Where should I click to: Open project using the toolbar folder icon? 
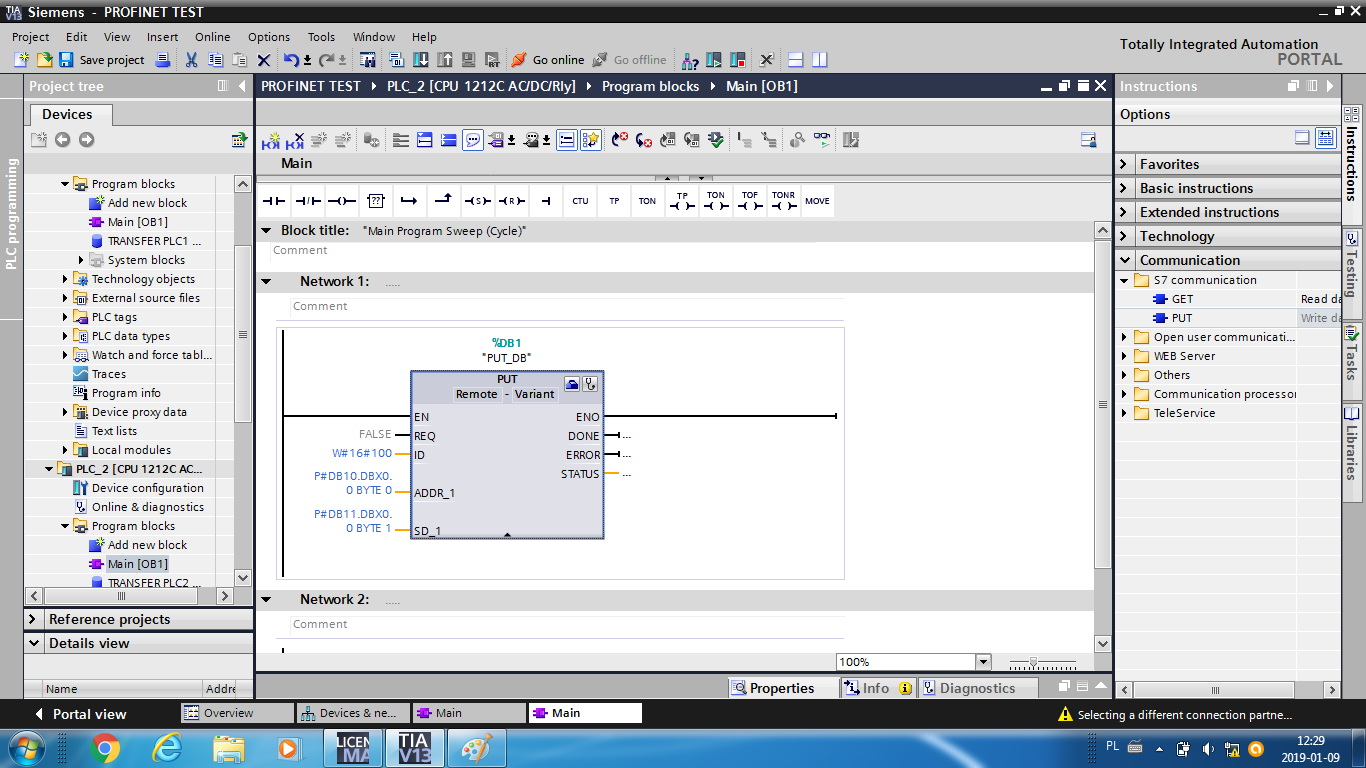(x=44, y=60)
